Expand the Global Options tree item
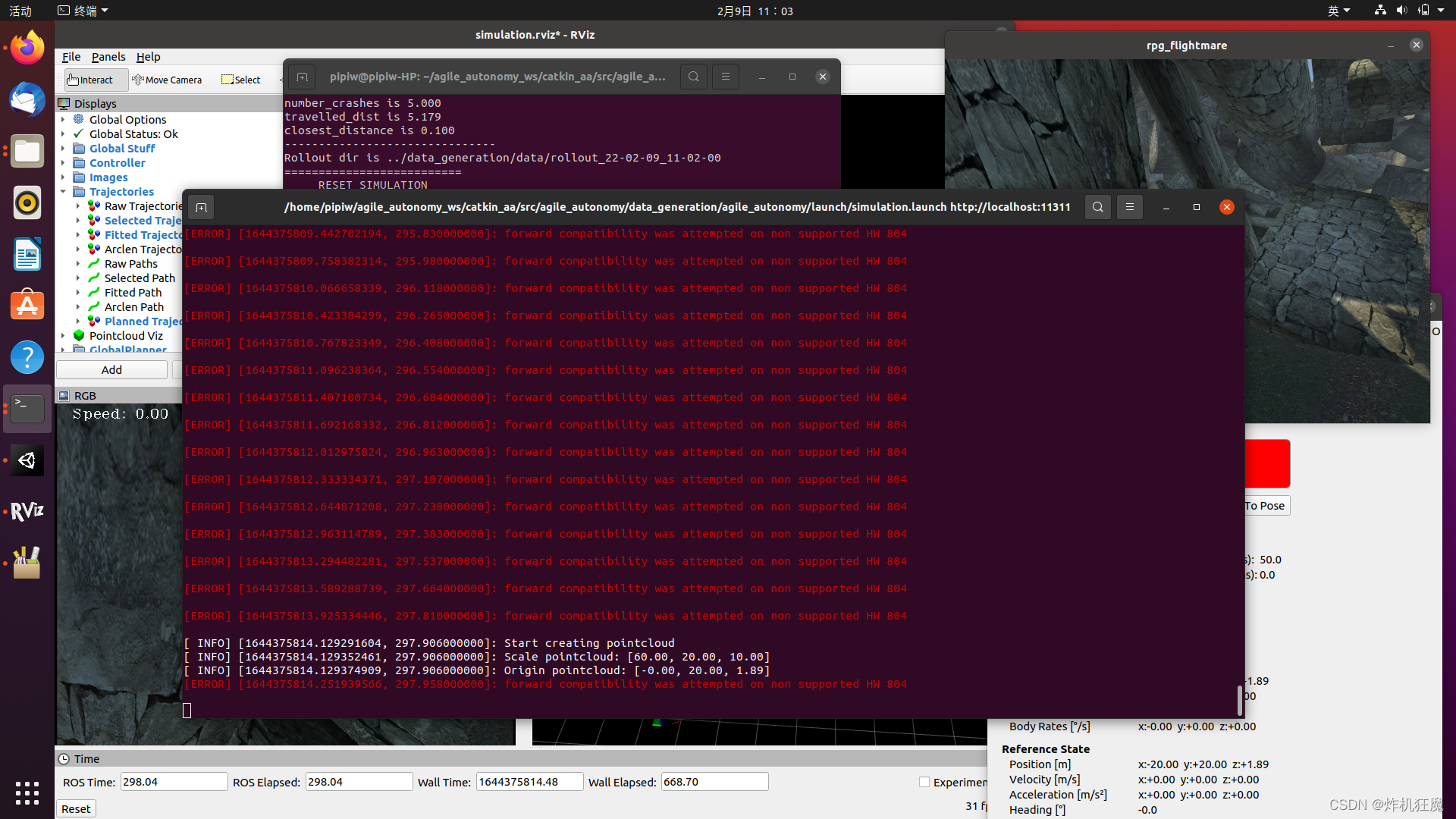The width and height of the screenshot is (1456, 819). coord(63,120)
